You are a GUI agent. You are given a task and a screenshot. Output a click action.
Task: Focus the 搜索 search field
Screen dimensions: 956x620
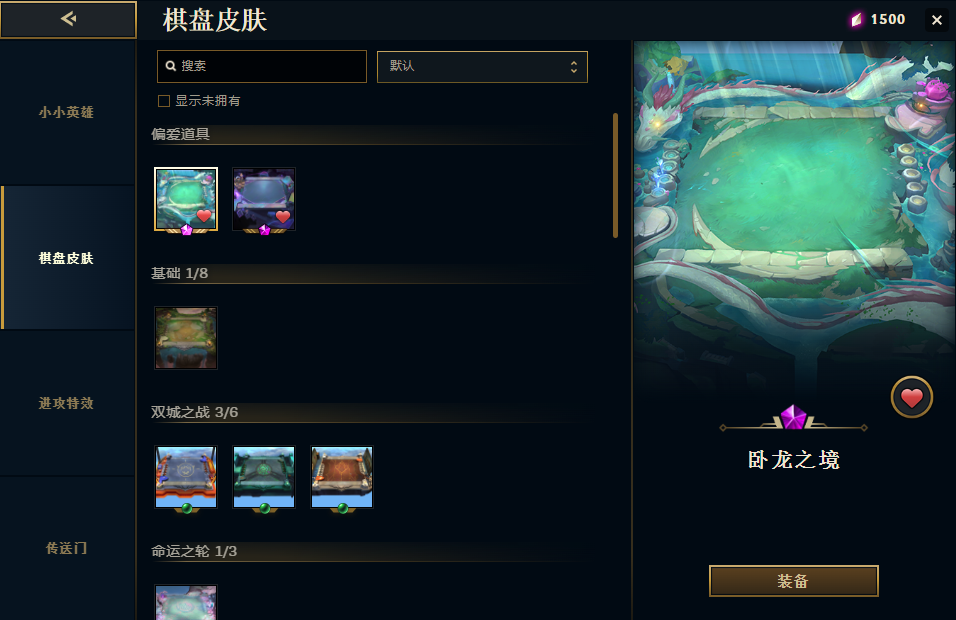262,66
